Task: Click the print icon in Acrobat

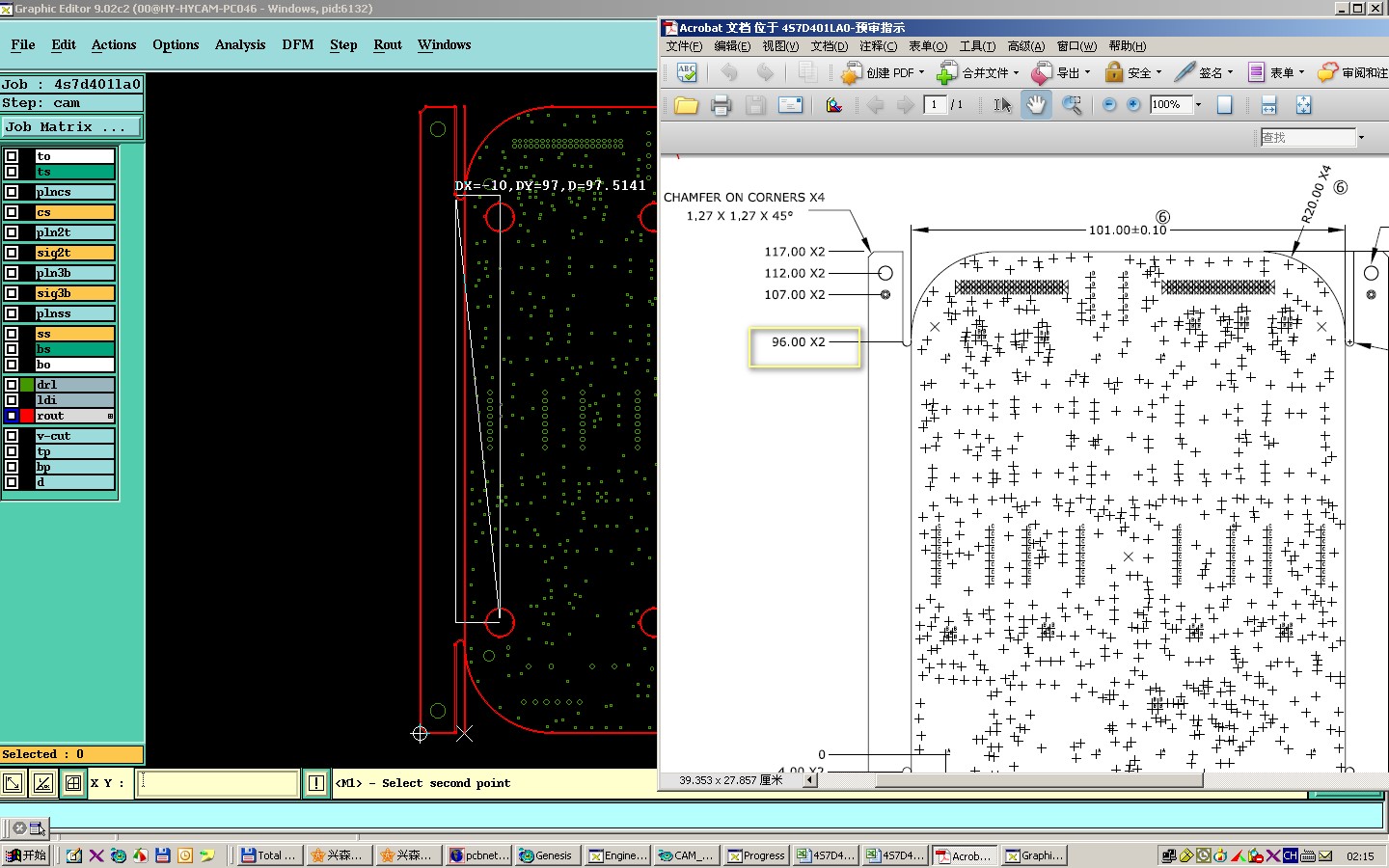Action: click(x=721, y=105)
